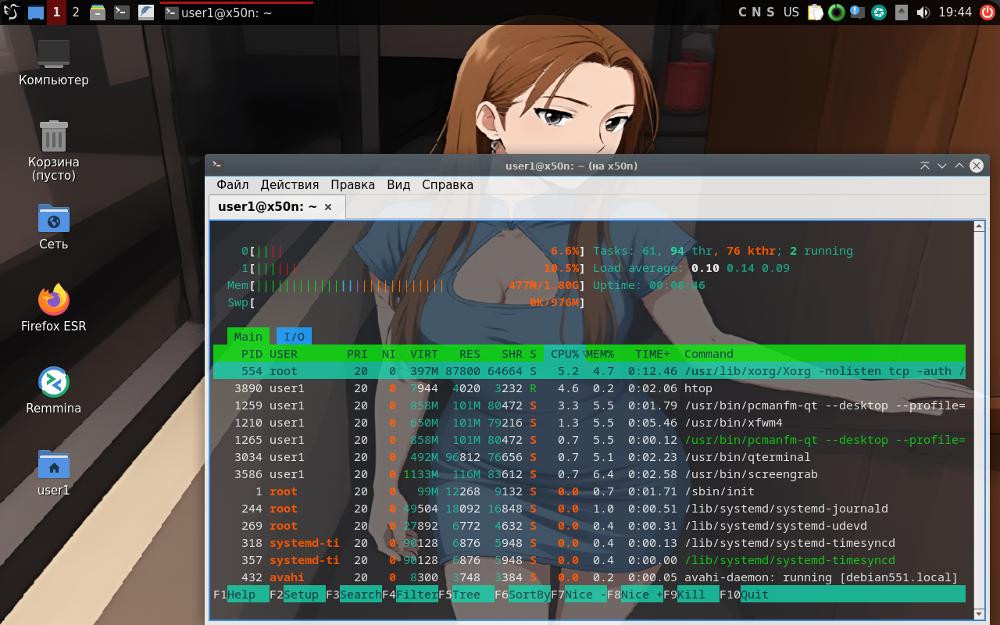Select the systemd-journald process row
This screenshot has width=1000, height=625.
point(589,509)
